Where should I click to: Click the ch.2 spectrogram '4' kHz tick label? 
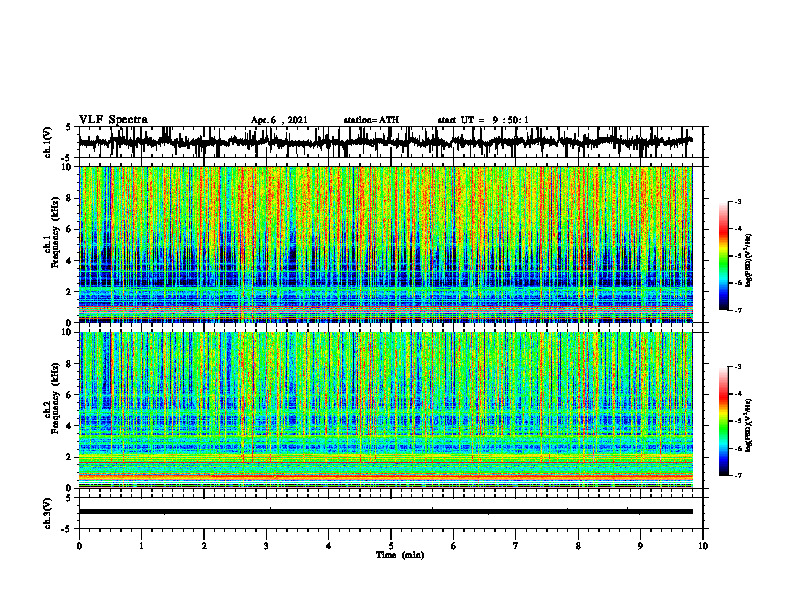tap(70, 426)
